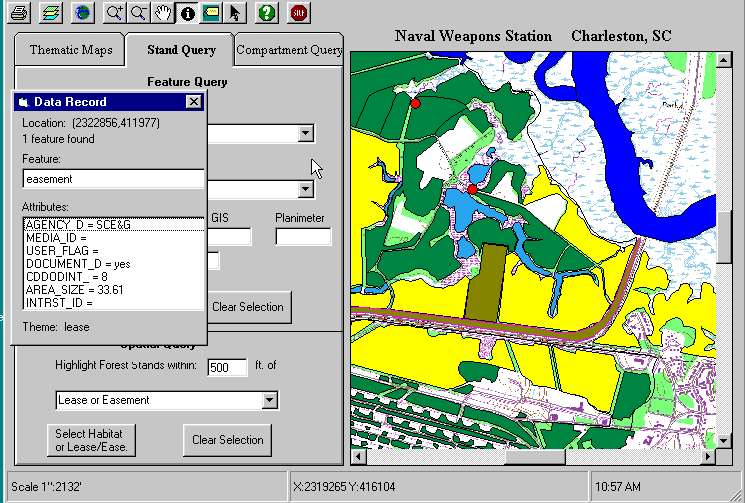This screenshot has height=503, width=745.
Task: Click the olive easement rectangle on map
Action: (x=486, y=282)
